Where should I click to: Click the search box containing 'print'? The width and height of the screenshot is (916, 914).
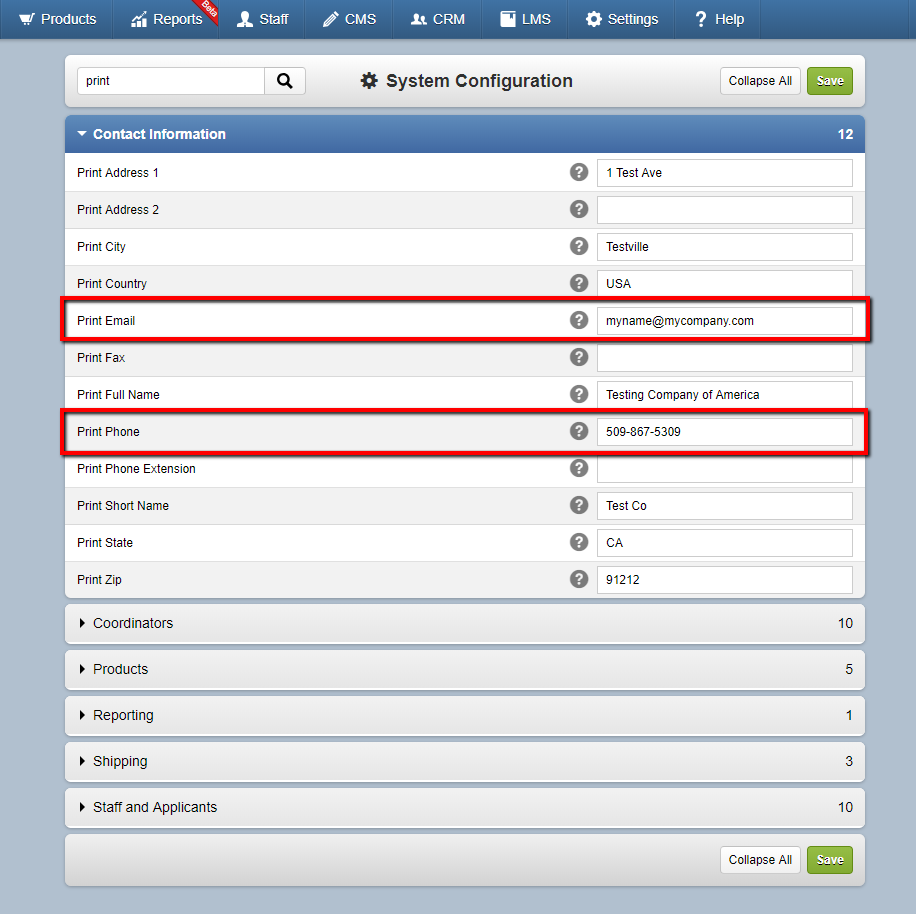(170, 81)
